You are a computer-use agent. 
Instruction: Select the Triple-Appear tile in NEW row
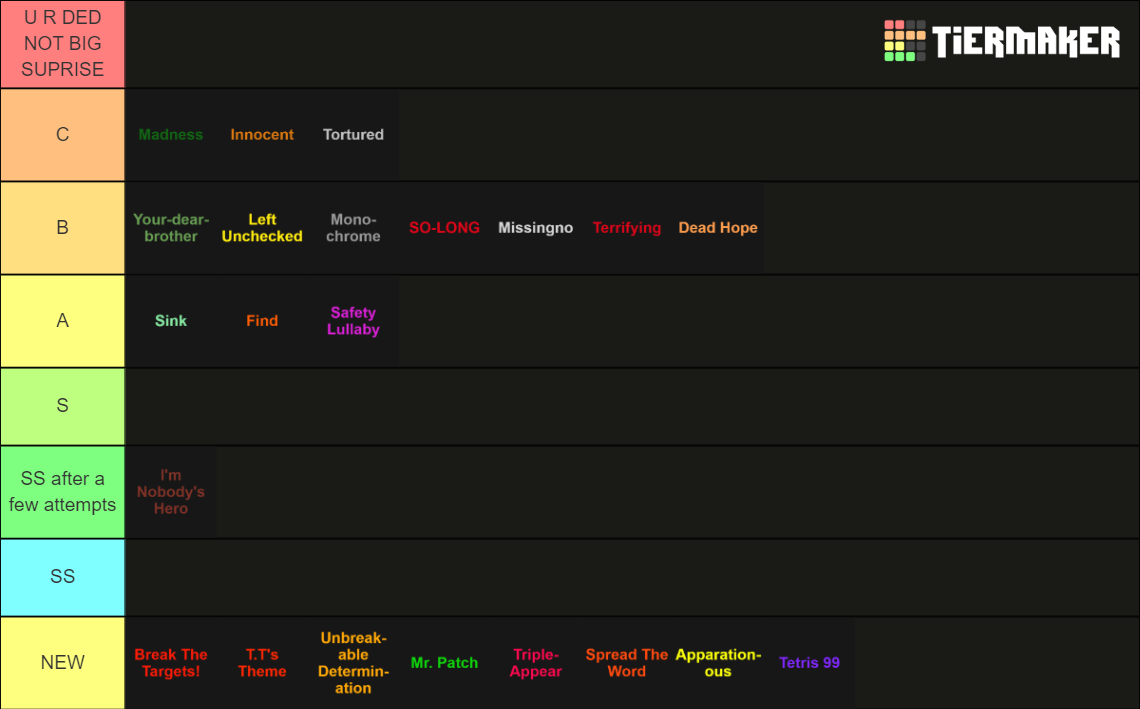click(x=535, y=662)
